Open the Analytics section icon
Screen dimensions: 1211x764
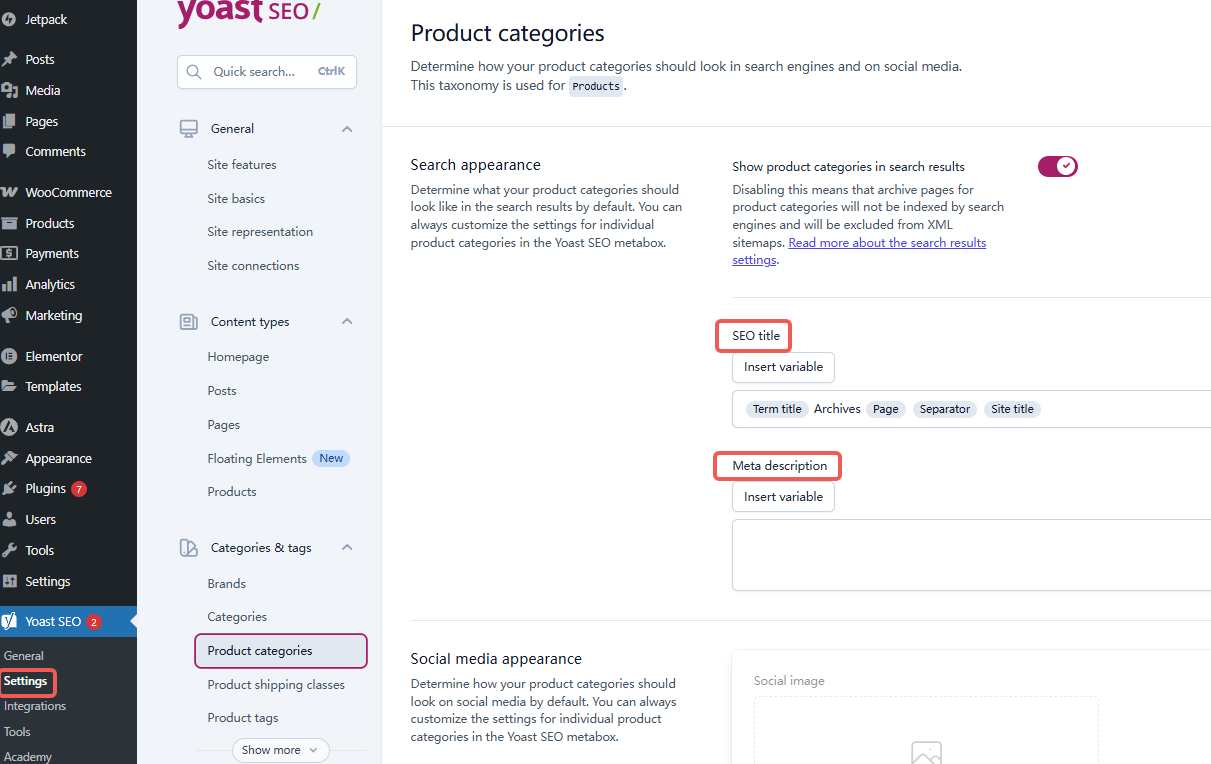(12, 284)
